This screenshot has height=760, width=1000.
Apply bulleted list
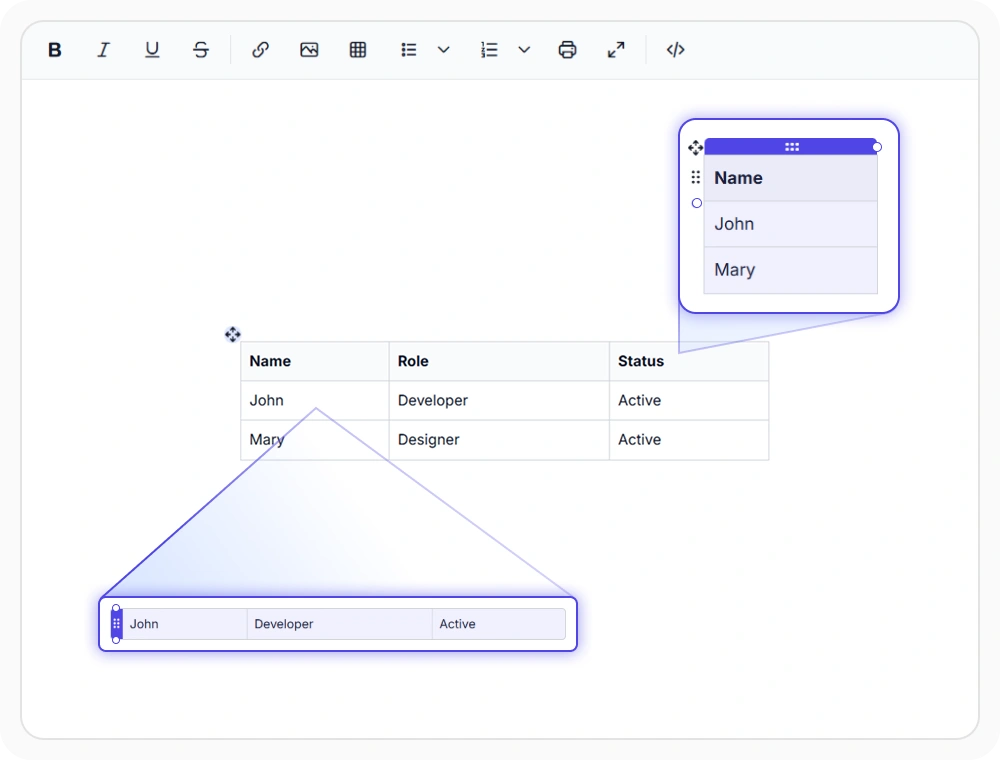click(x=409, y=50)
